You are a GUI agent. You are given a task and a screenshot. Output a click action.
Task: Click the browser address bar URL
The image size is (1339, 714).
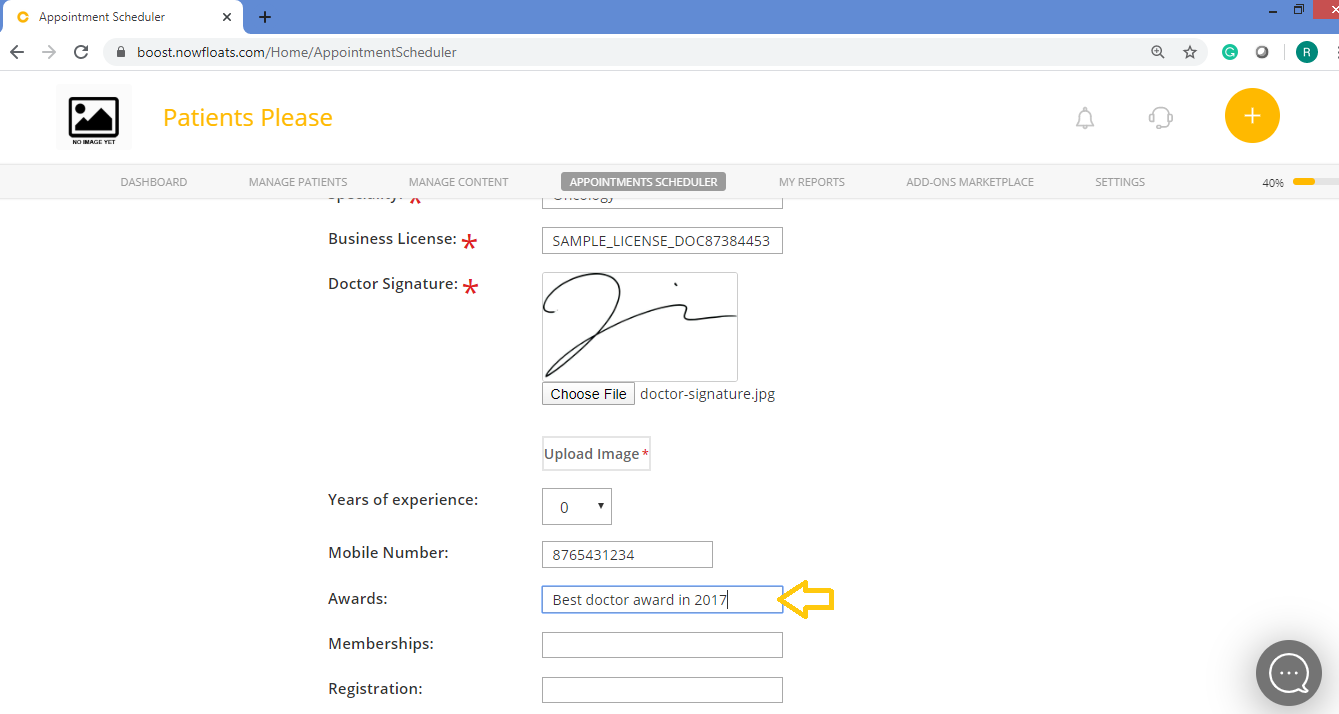click(297, 52)
